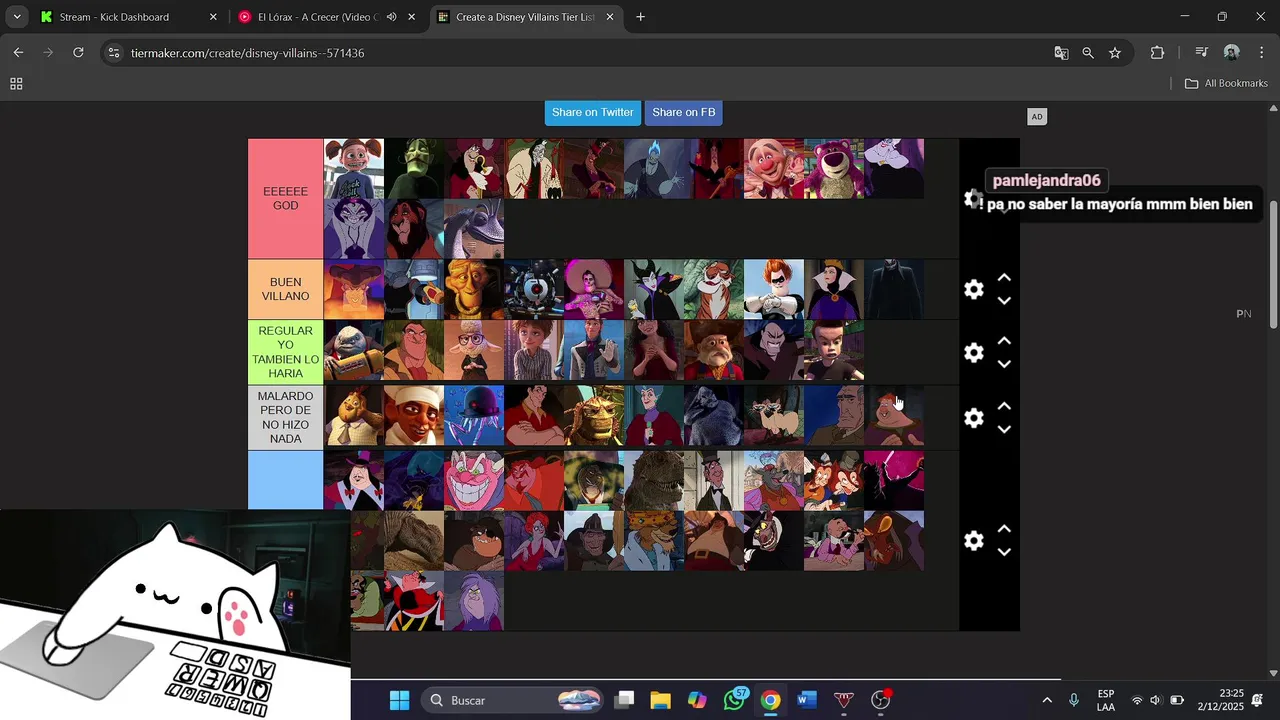
Task: Open settings gear for REGULAR YO TAMBIEN row
Action: pyautogui.click(x=973, y=353)
